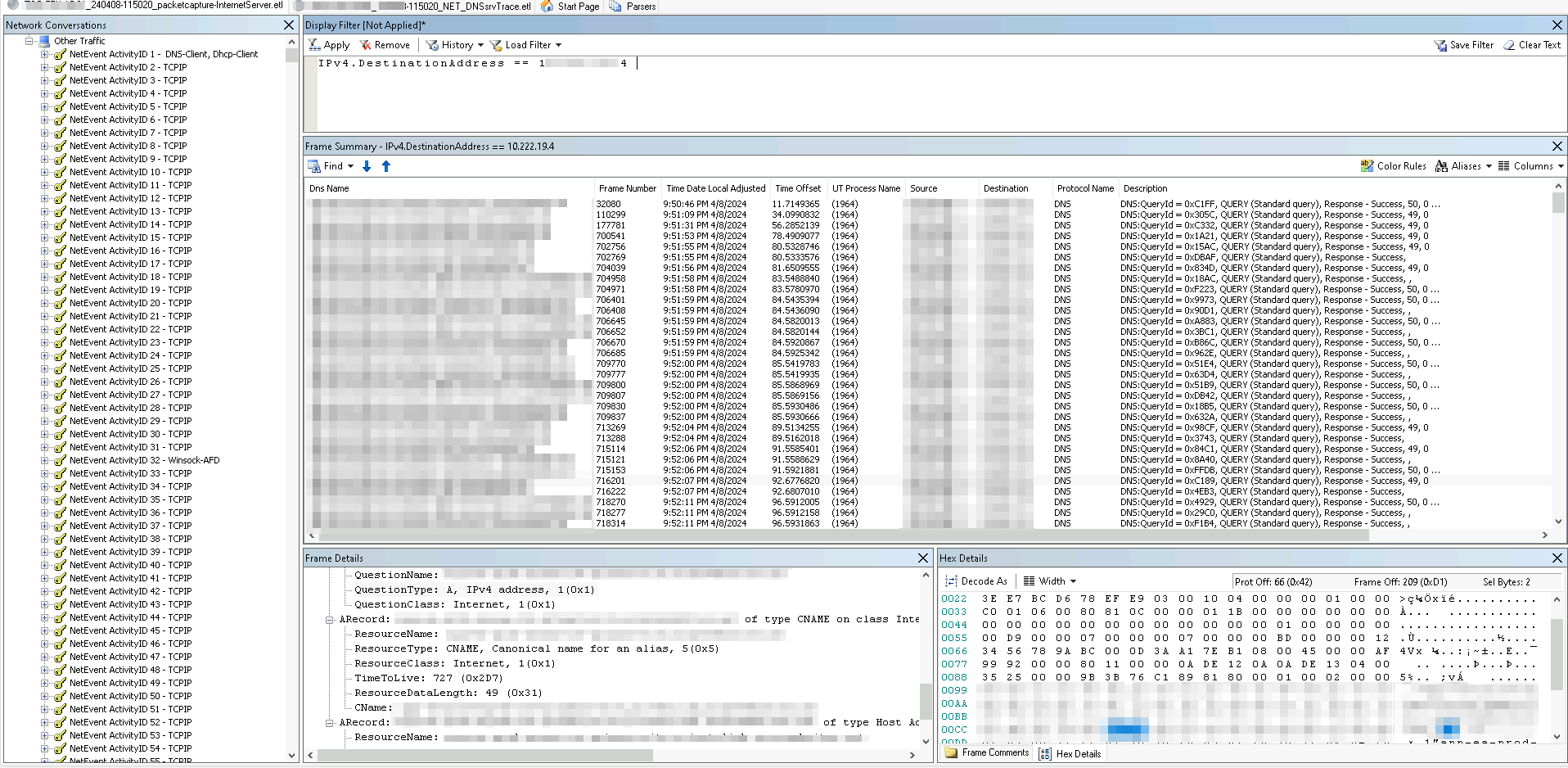Open the packetcapture-InternetServer.etl tab
Image resolution: width=1568 pixels, height=768 pixels.
(x=145, y=5)
